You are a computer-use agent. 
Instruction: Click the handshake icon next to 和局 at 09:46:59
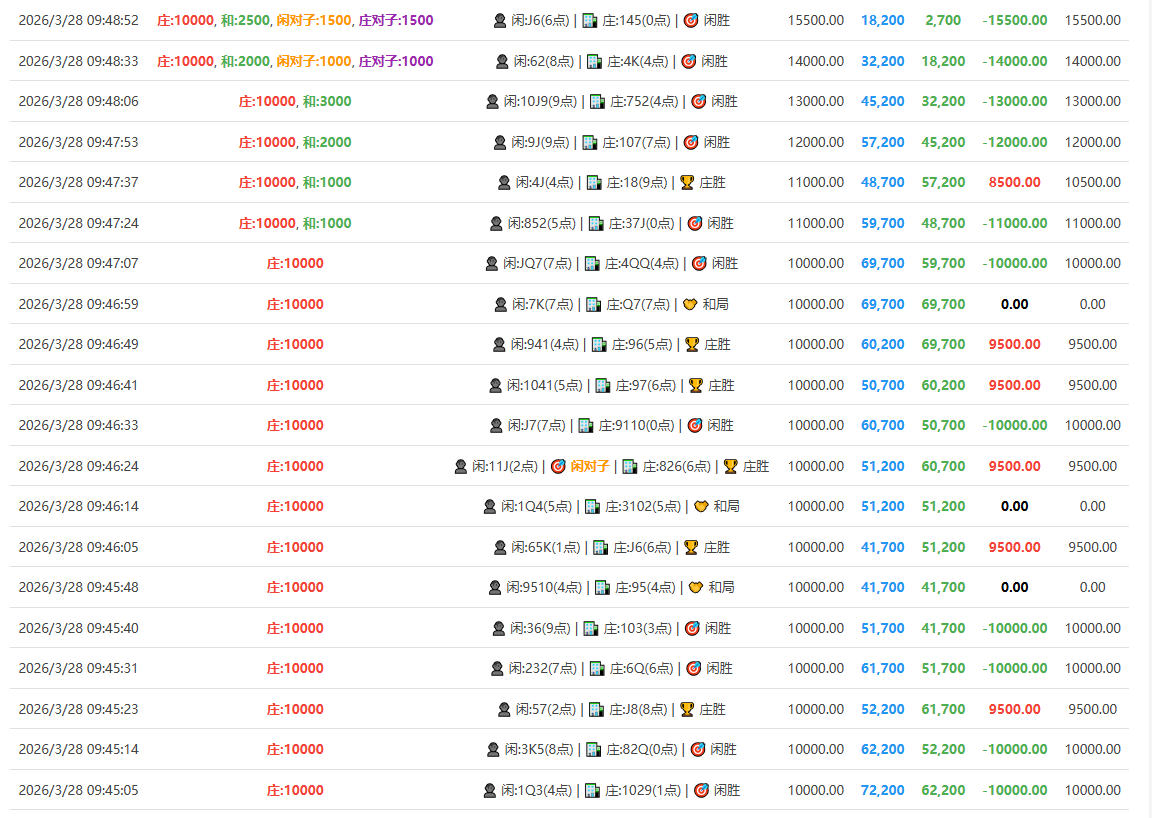[x=690, y=304]
